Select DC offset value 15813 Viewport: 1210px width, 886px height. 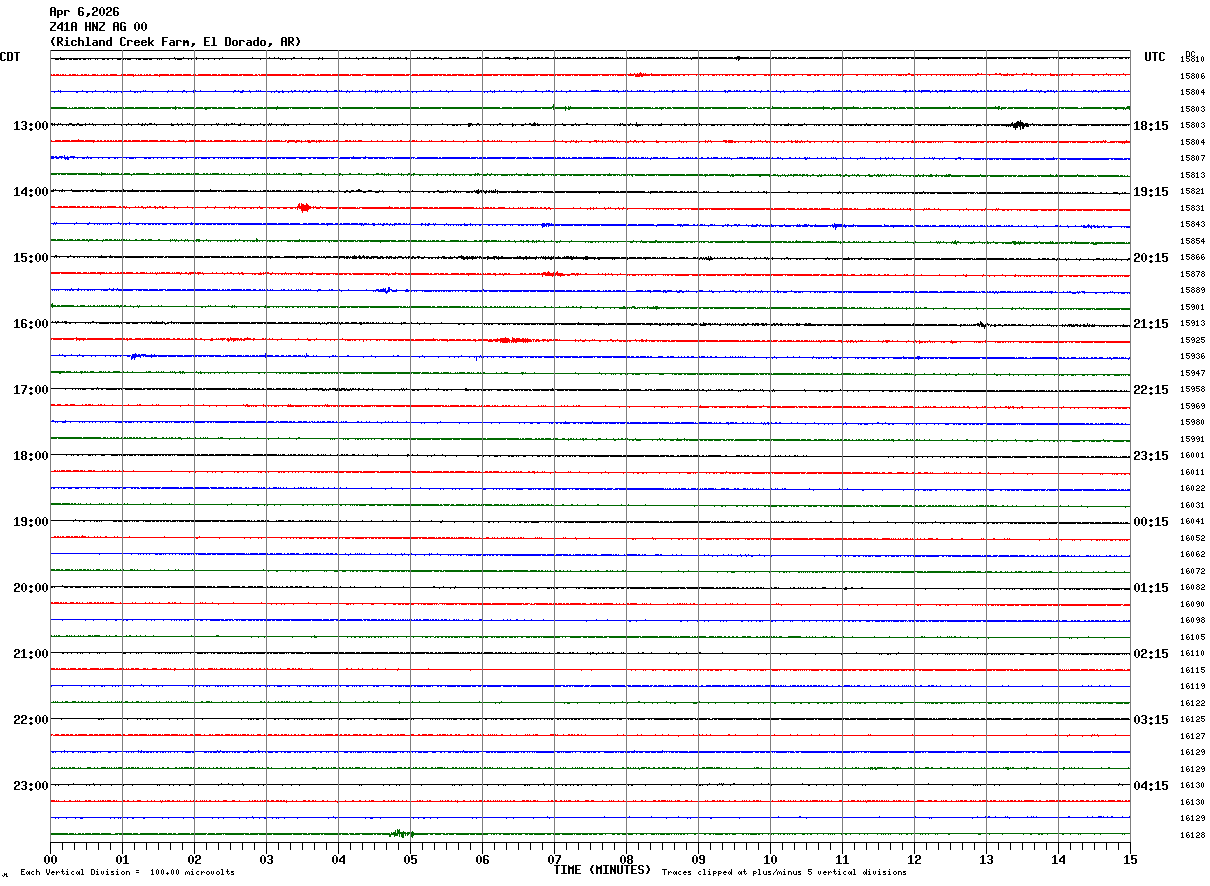(x=1192, y=175)
